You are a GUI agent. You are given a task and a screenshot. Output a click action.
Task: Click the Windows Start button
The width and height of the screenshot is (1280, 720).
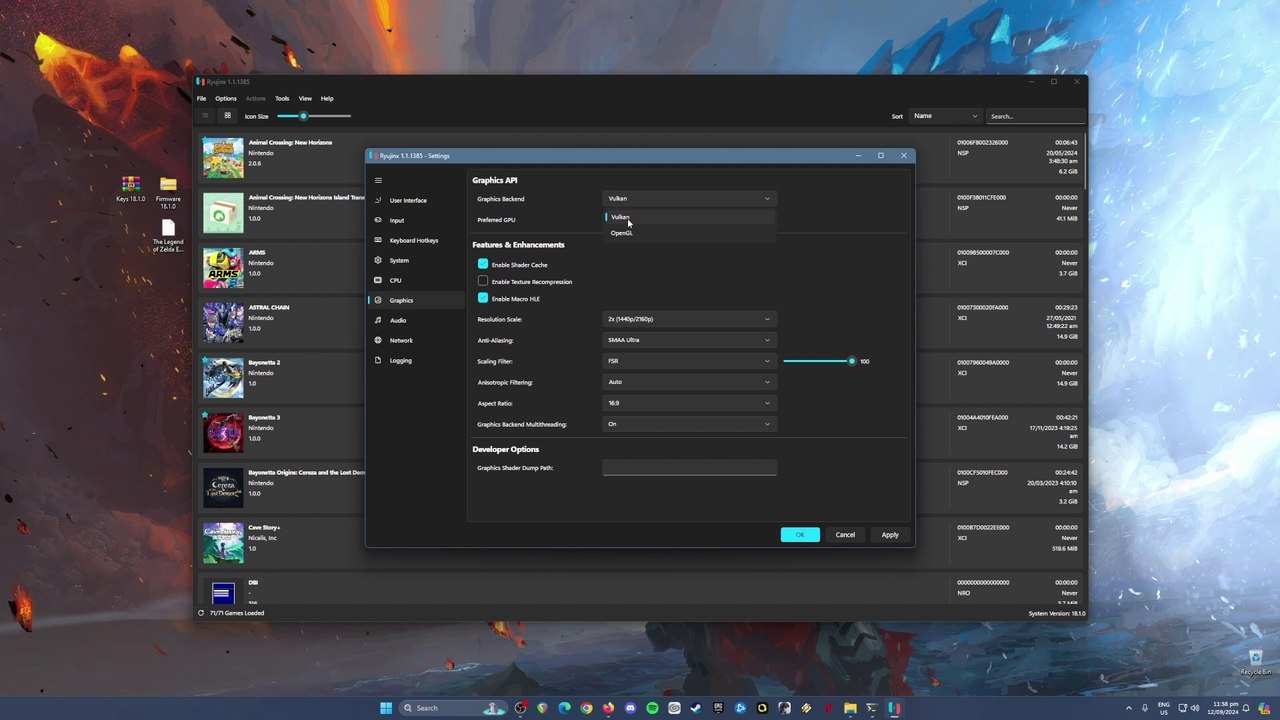(x=386, y=708)
